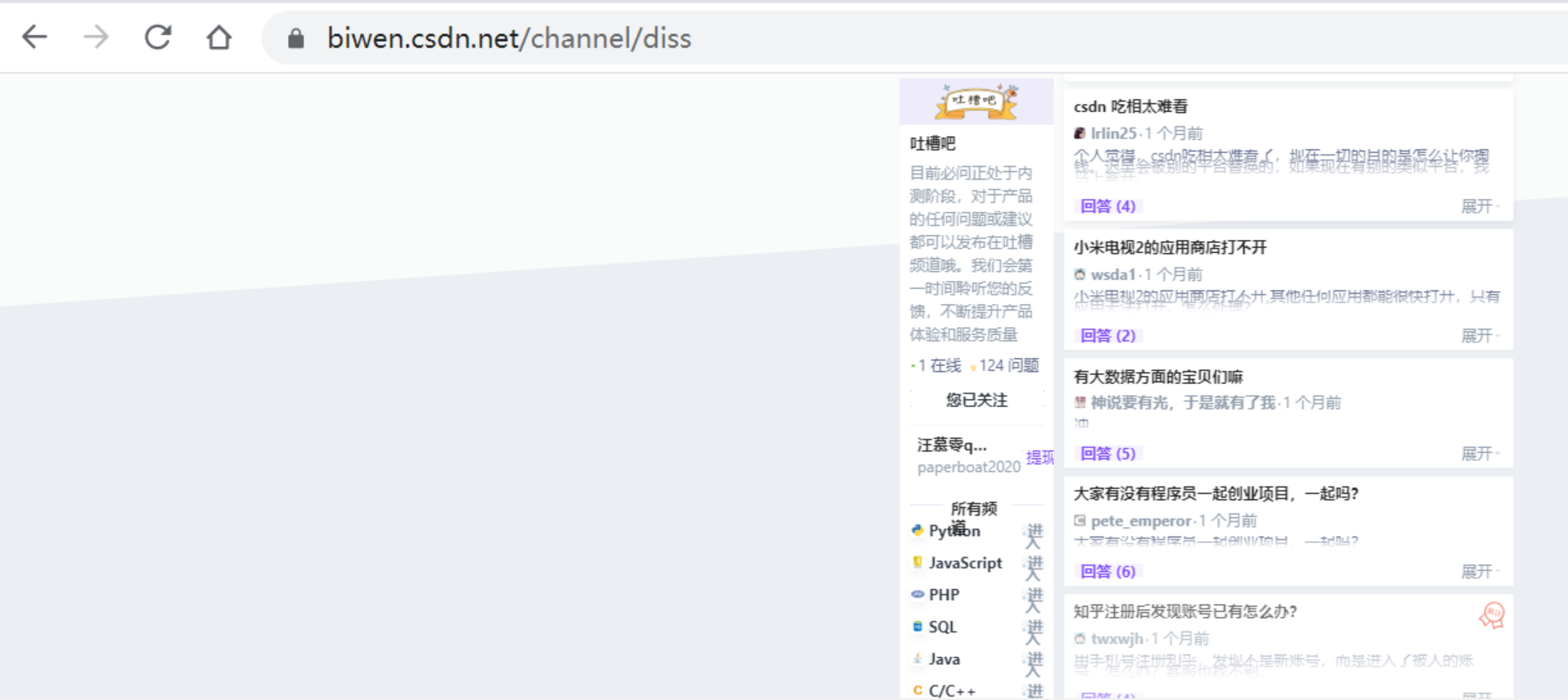Open 回答 (5) under 有大数据方面的宝贝们嘛
Image resolution: width=1568 pixels, height=700 pixels.
(x=1107, y=453)
